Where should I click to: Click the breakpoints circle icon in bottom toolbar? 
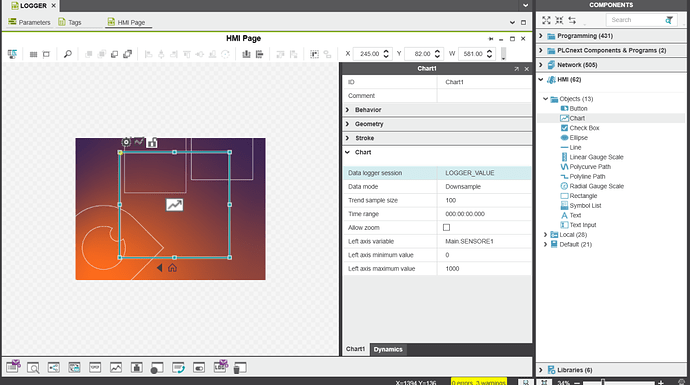(x=157, y=368)
